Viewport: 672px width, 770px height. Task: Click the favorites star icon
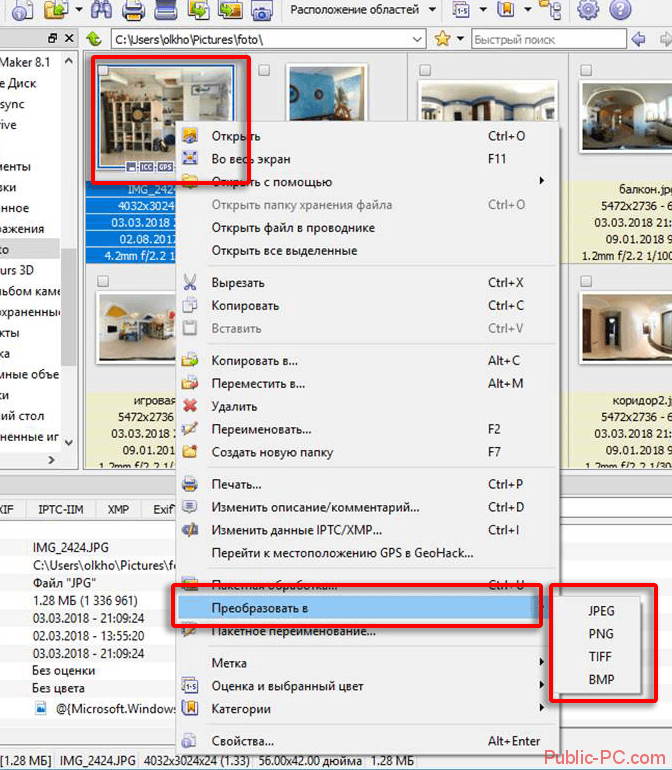(x=443, y=39)
